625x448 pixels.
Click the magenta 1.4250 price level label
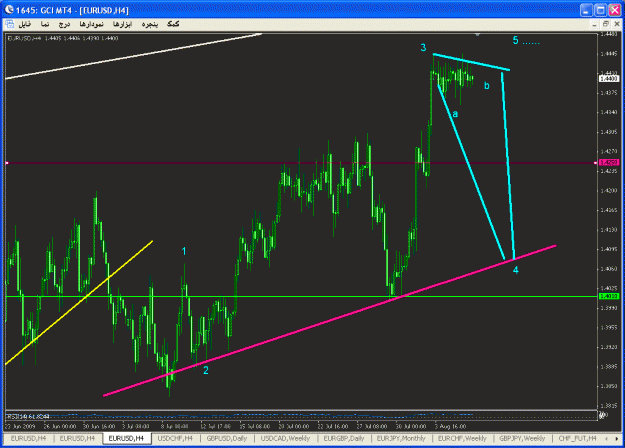609,163
